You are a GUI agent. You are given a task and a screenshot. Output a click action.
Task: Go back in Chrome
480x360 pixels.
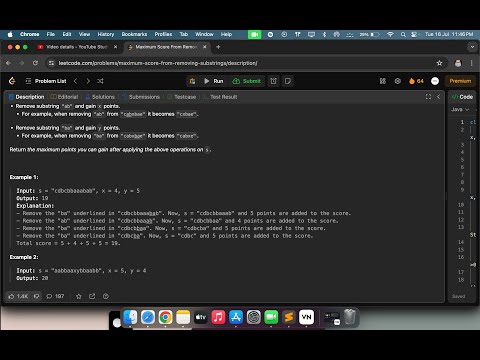pyautogui.click(x=9, y=63)
